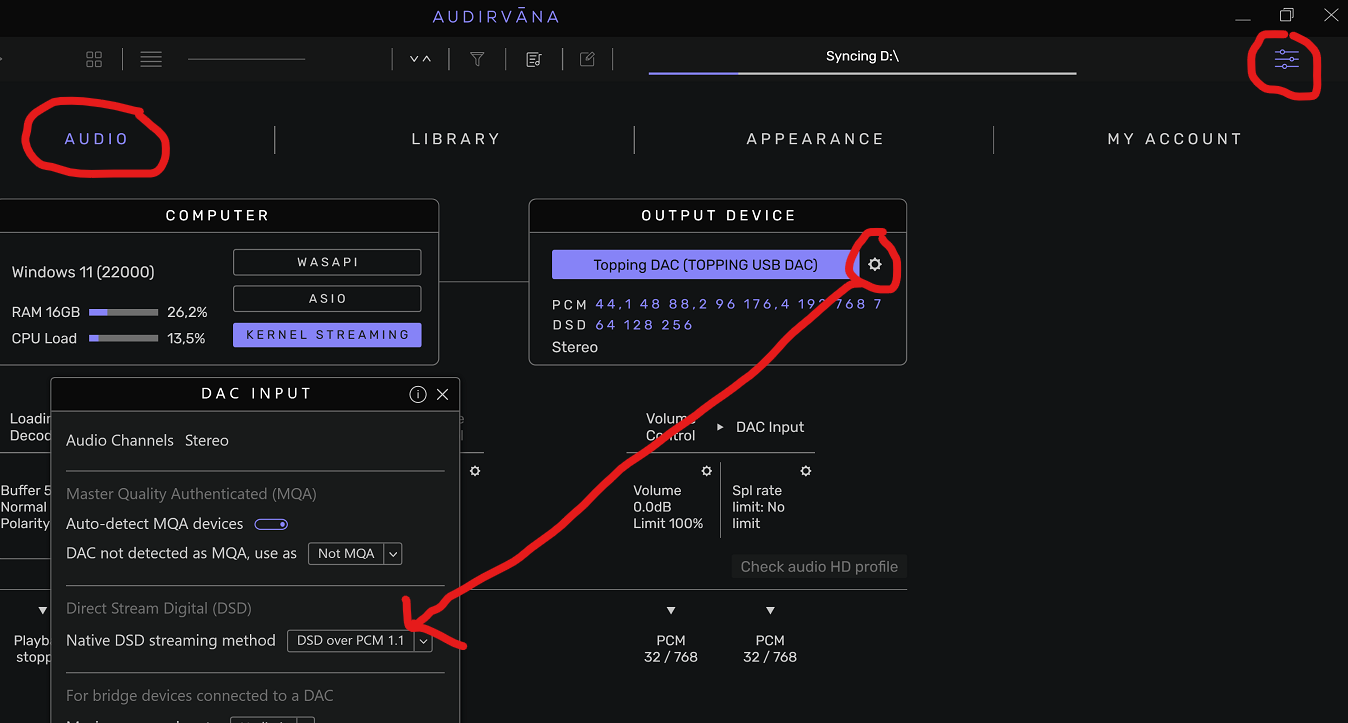The width and height of the screenshot is (1348, 723).
Task: Switch to grid view layout
Action: (94, 60)
